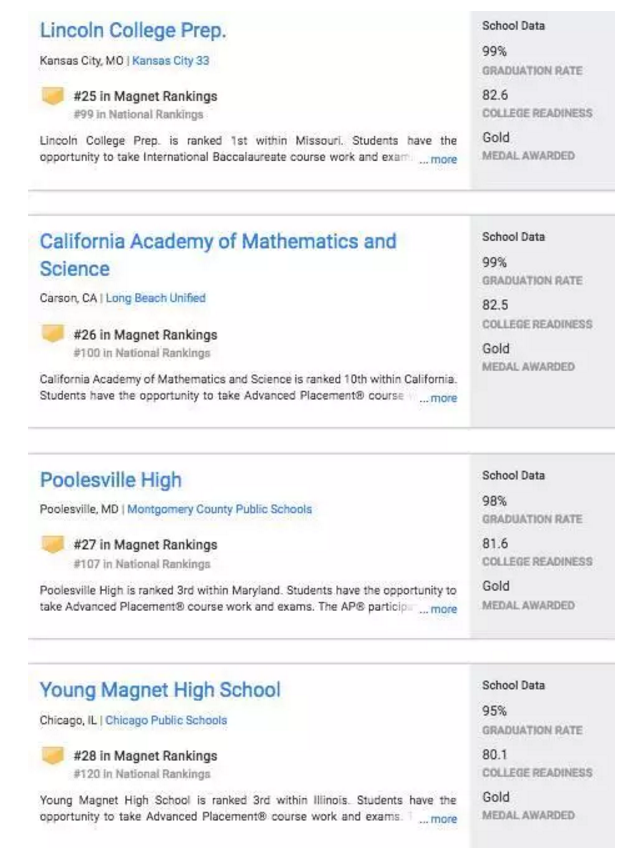
Task: Open the Poolesville High school page
Action: (111, 480)
